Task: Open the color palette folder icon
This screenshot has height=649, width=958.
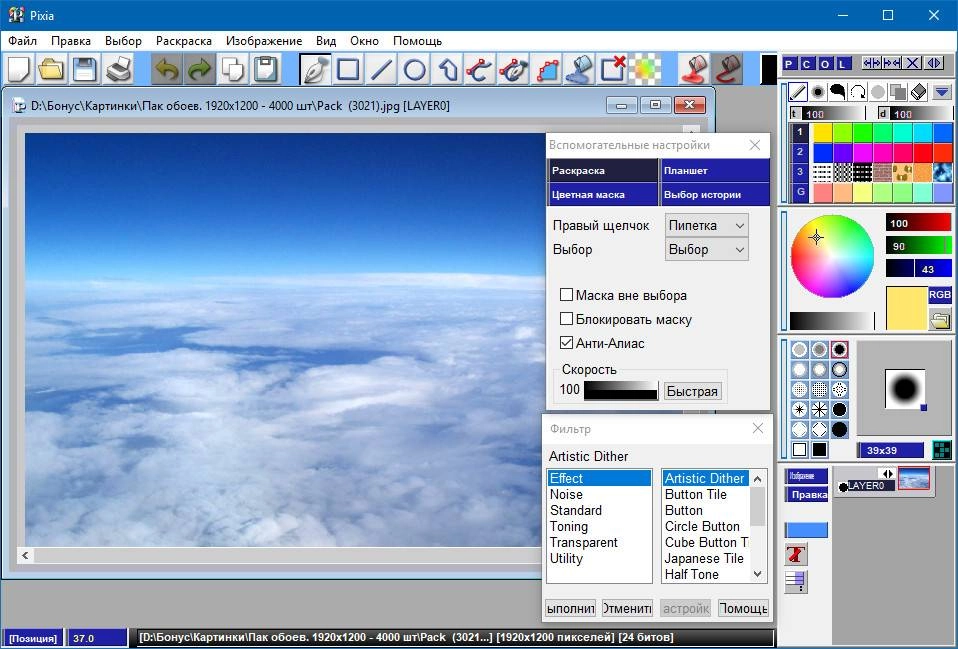Action: coord(940,320)
